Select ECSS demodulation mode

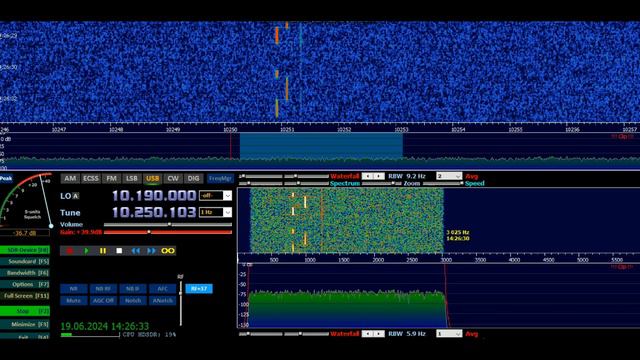[x=91, y=178]
